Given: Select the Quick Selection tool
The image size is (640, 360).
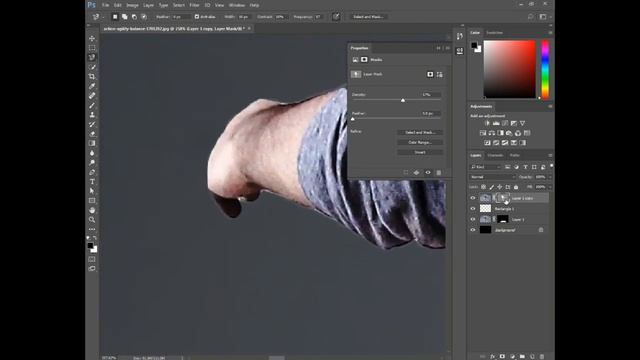Looking at the screenshot, I should point(92,67).
